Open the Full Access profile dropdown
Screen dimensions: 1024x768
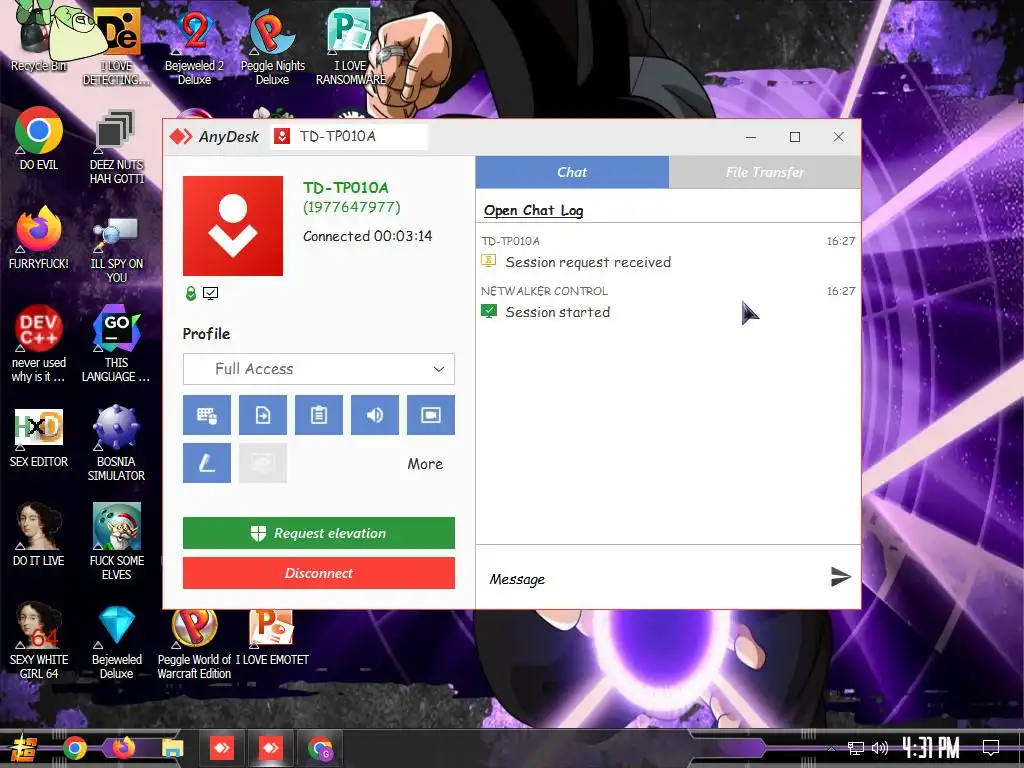[x=319, y=369]
